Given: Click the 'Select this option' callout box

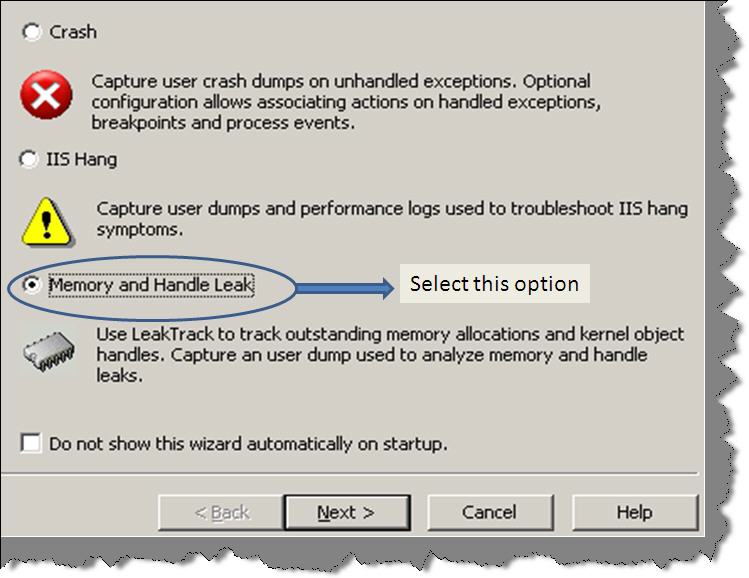Looking at the screenshot, I should click(x=494, y=284).
